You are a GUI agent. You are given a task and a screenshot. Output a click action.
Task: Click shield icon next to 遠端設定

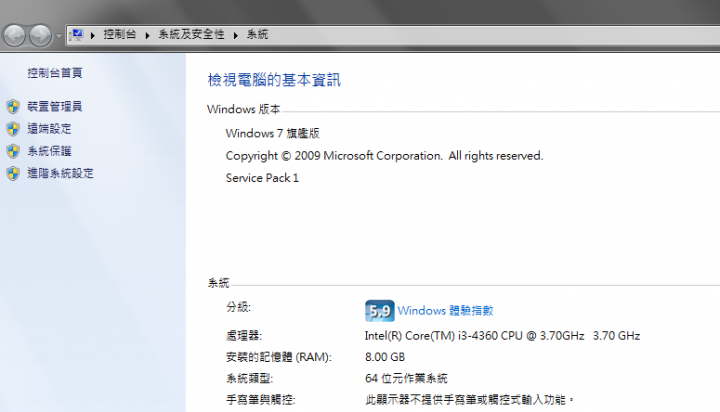[x=13, y=129]
